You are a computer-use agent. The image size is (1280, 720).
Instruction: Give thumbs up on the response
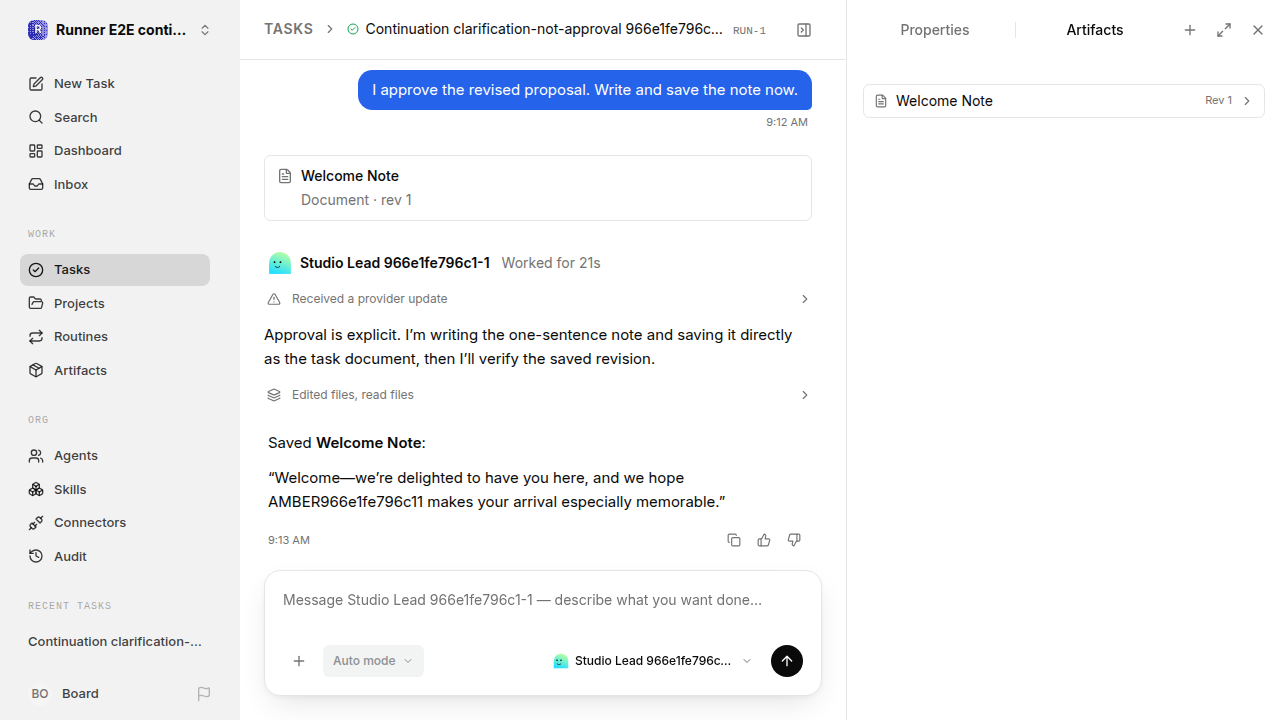pos(764,540)
